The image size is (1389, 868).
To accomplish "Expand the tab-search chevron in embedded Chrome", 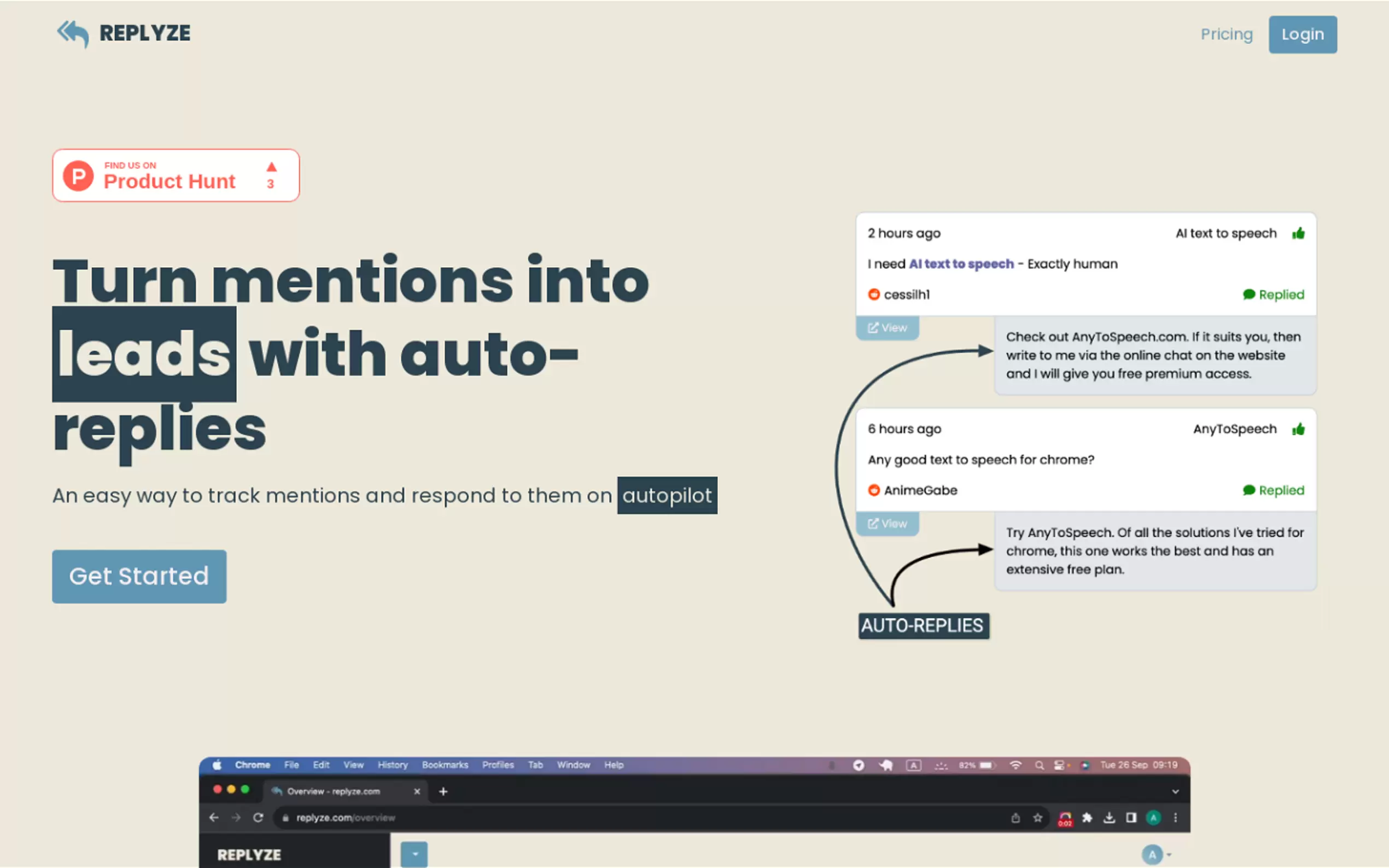I will (1175, 791).
